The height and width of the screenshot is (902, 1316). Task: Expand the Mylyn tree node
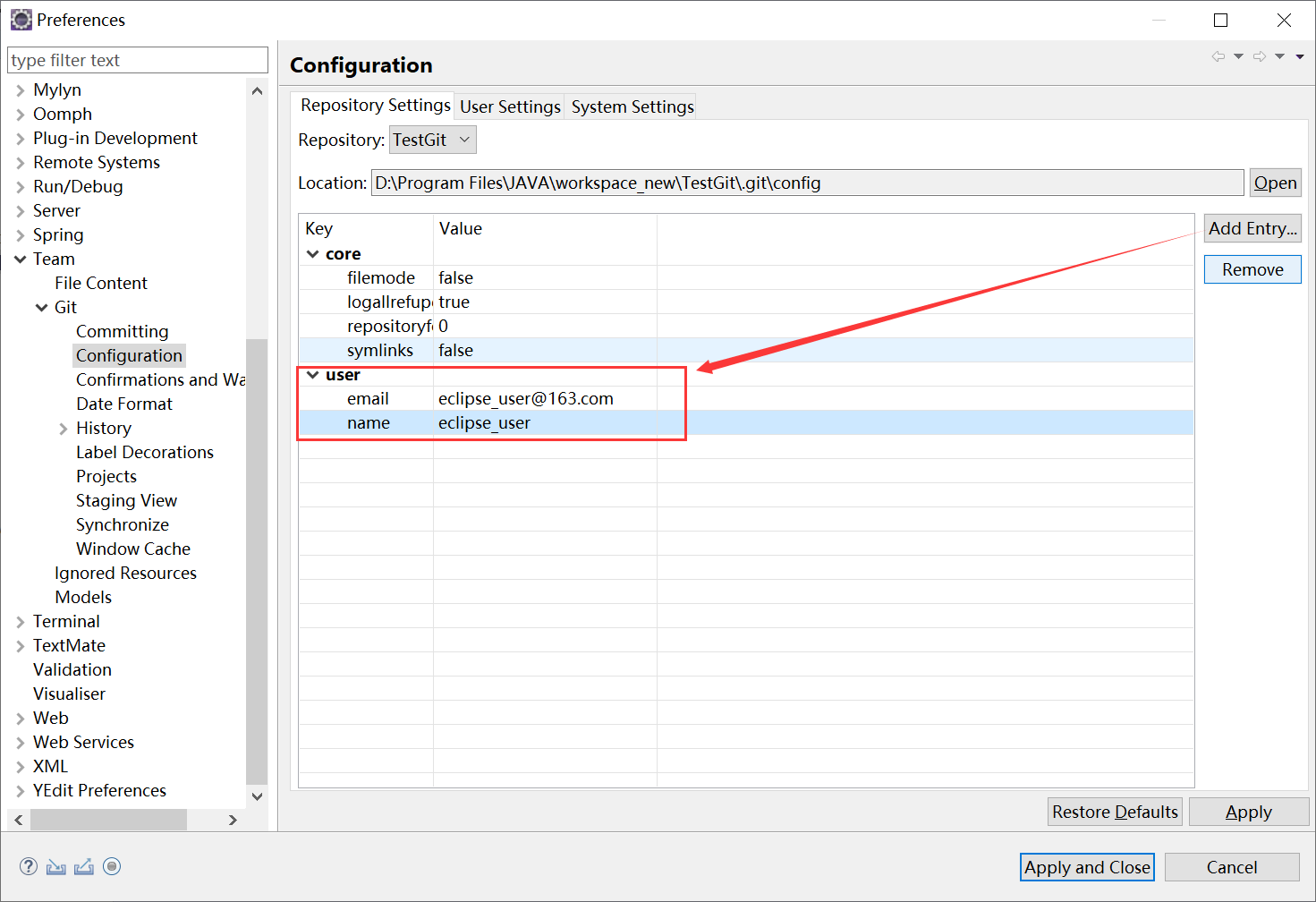pos(21,89)
